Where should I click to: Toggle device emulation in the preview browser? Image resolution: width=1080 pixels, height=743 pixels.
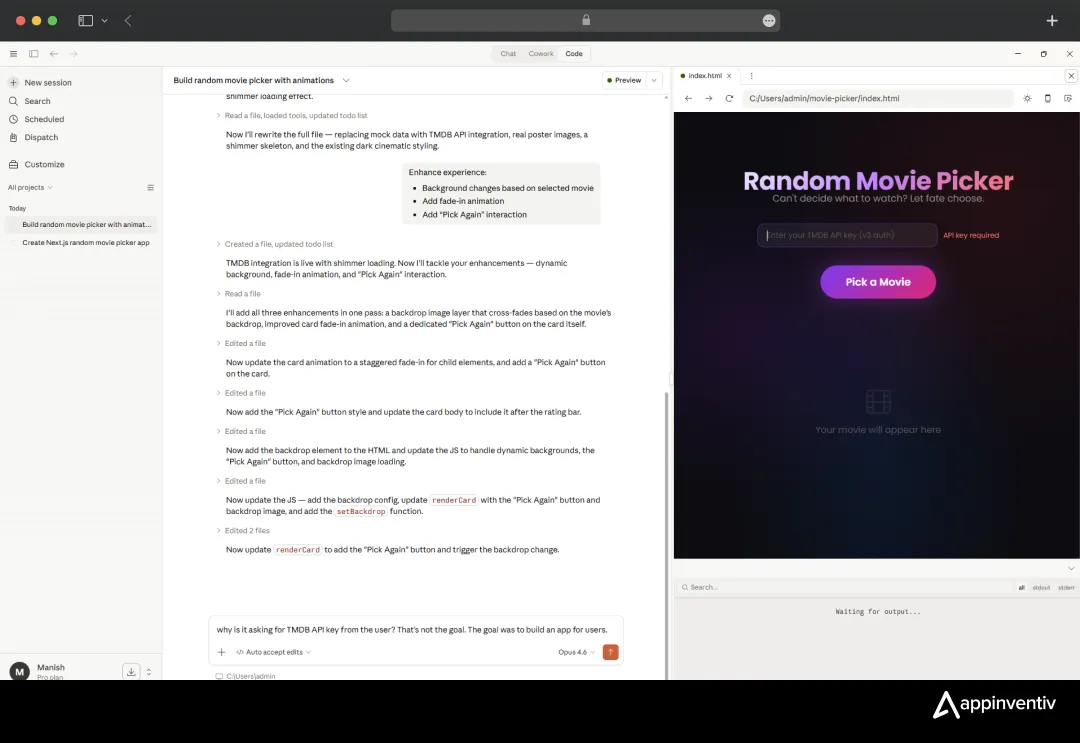[1047, 98]
